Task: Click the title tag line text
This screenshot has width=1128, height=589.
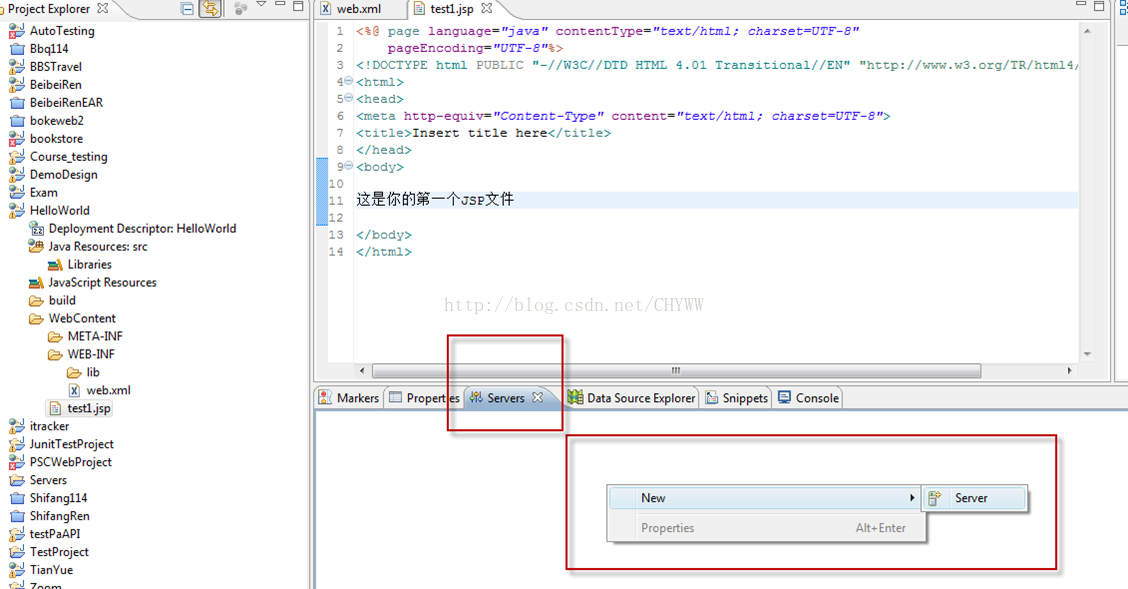Action: click(483, 133)
